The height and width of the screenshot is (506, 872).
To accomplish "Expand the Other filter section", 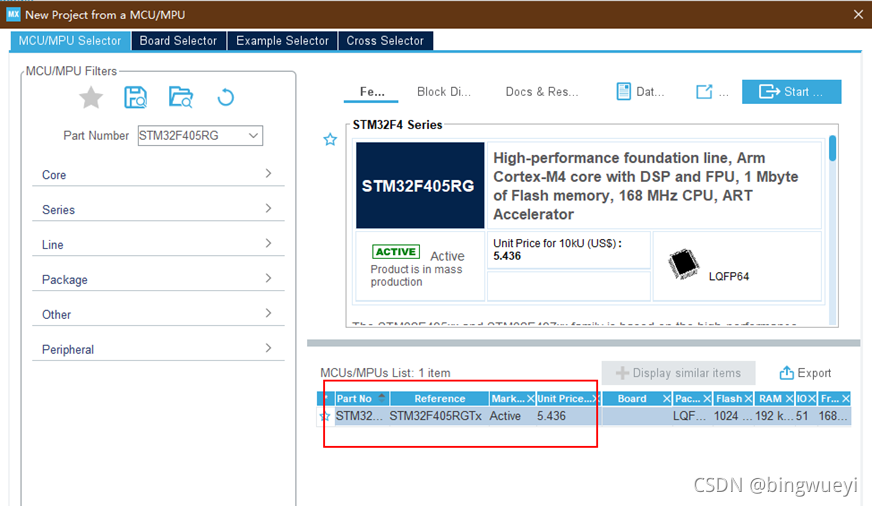I will click(x=158, y=315).
